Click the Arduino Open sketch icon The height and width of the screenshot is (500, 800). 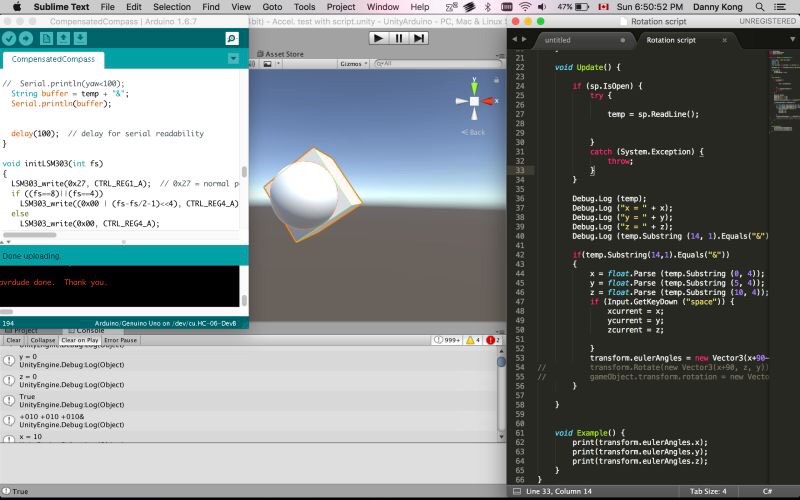tap(63, 39)
